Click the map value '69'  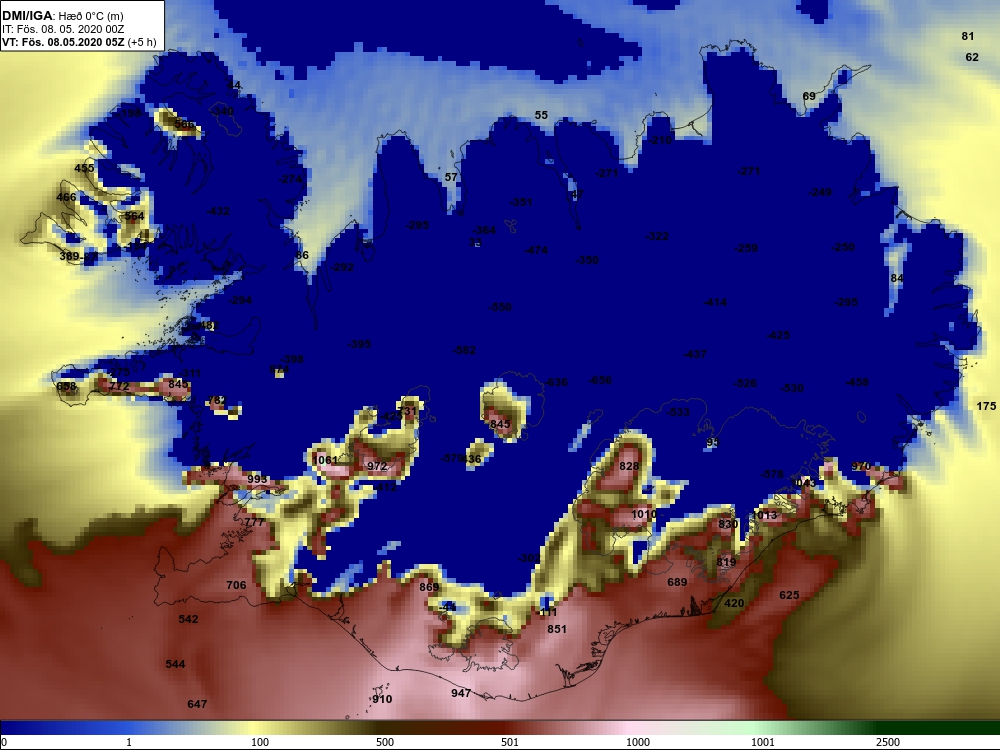click(x=809, y=96)
